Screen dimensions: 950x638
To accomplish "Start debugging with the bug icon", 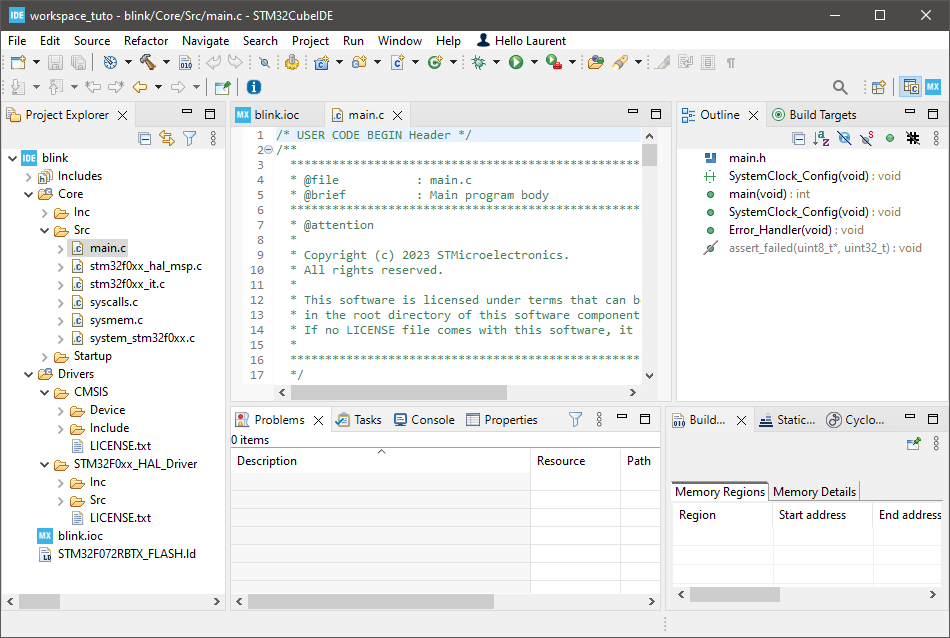I will click(479, 62).
